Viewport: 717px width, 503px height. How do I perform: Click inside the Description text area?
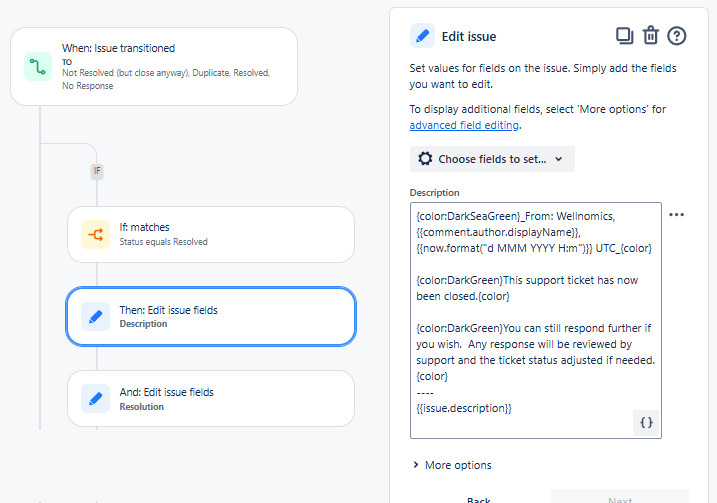coord(535,320)
